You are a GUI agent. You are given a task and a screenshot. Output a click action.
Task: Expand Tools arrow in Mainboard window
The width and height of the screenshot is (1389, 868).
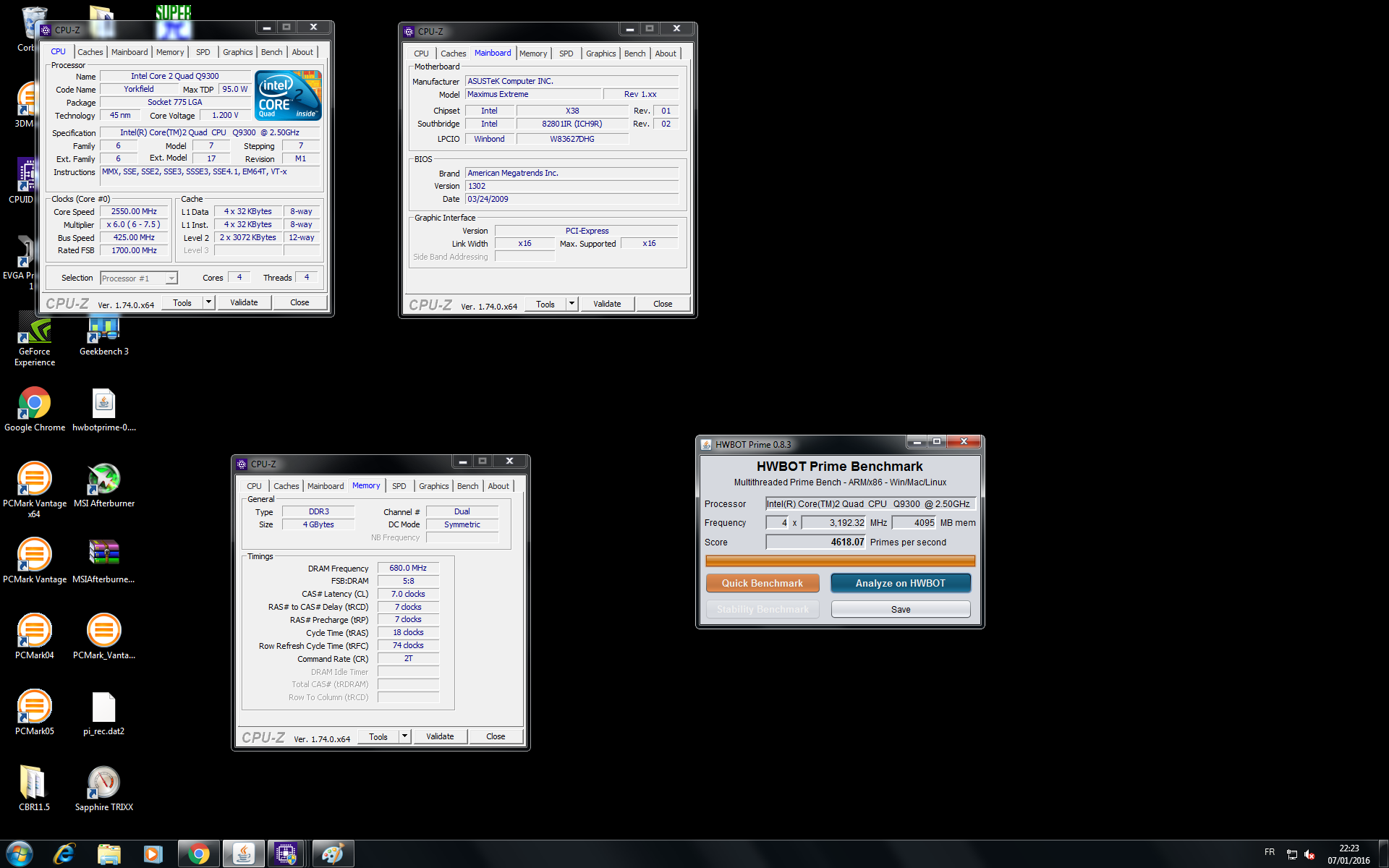572,304
